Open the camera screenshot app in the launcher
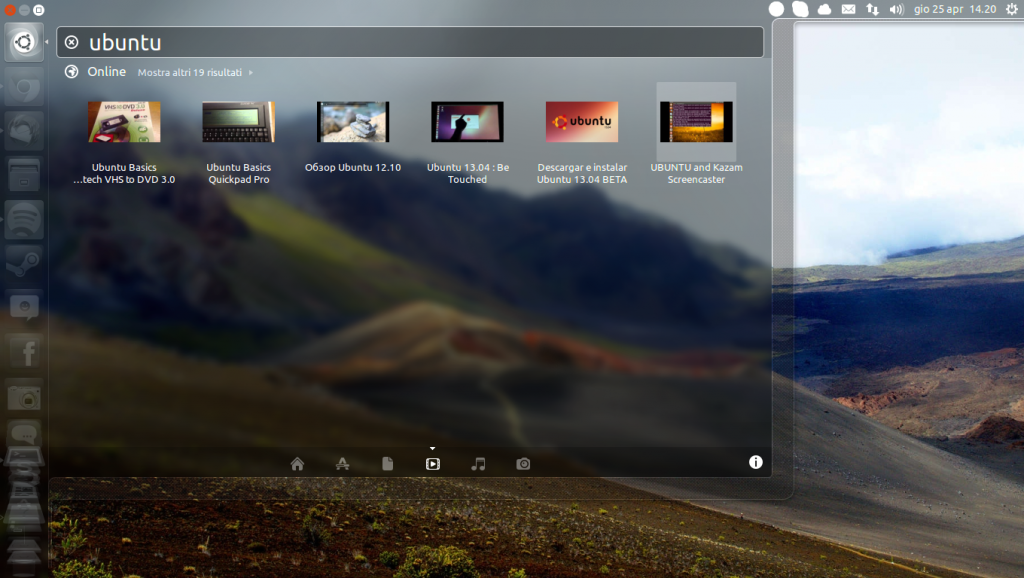This screenshot has width=1024, height=578. point(24,397)
